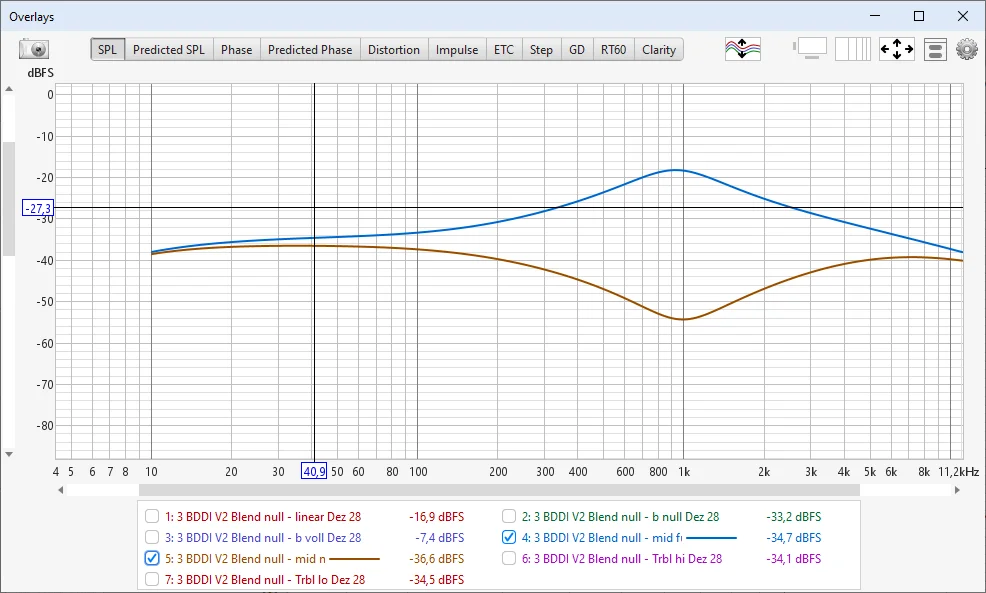986x593 pixels.
Task: Click the vertical columns layout icon
Action: [853, 49]
